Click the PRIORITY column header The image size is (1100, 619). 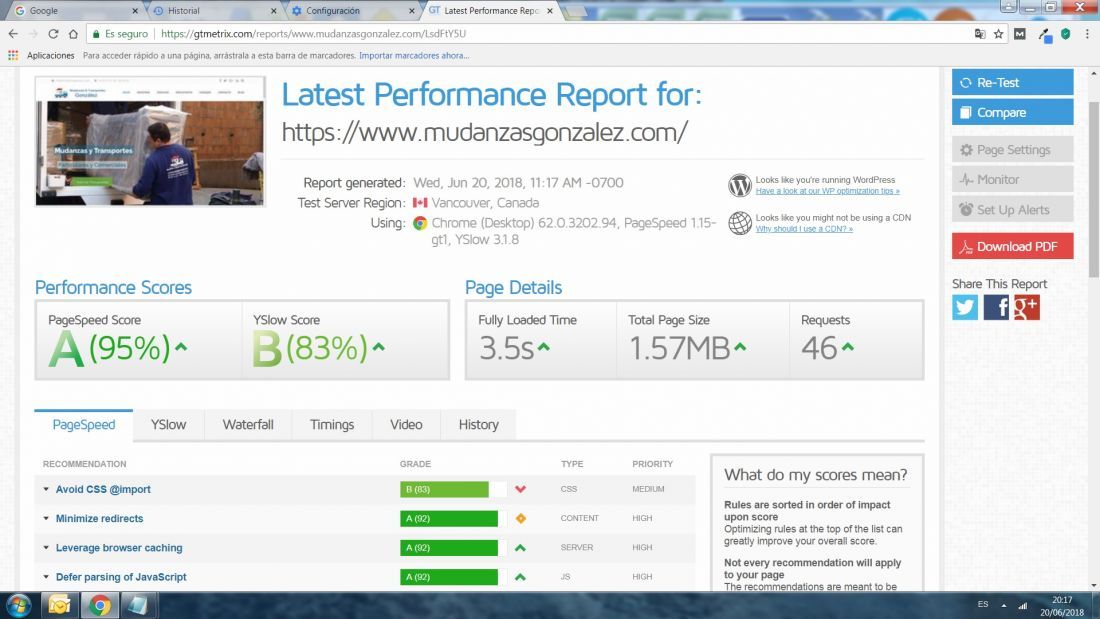pos(652,465)
